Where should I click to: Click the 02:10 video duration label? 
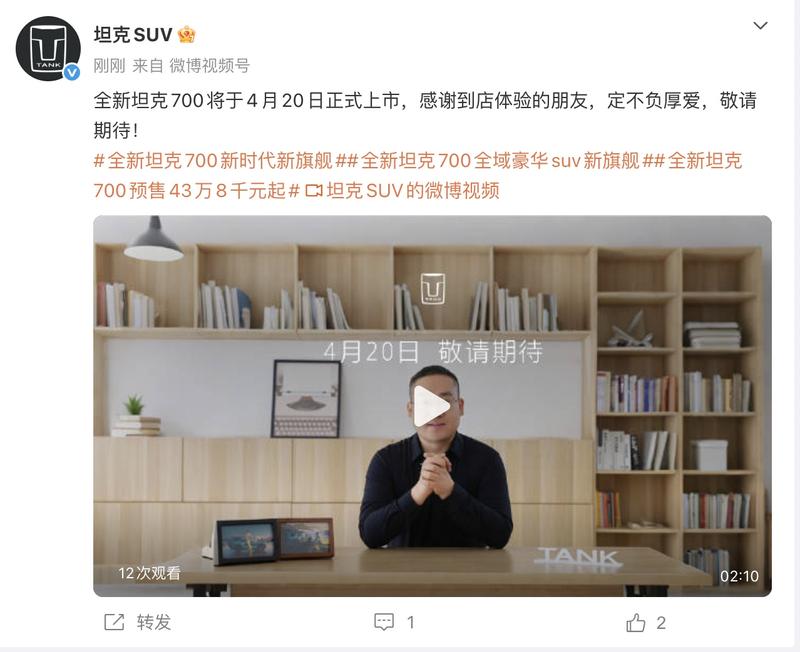739,576
